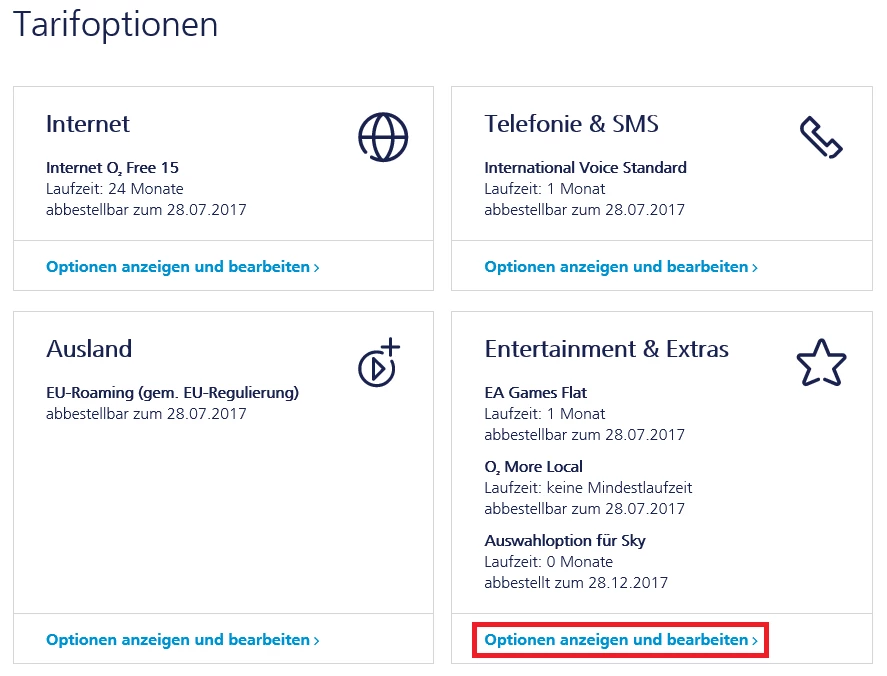Click the phone handset icon for Telefonie & SMS
The height and width of the screenshot is (676, 887).
point(821,137)
